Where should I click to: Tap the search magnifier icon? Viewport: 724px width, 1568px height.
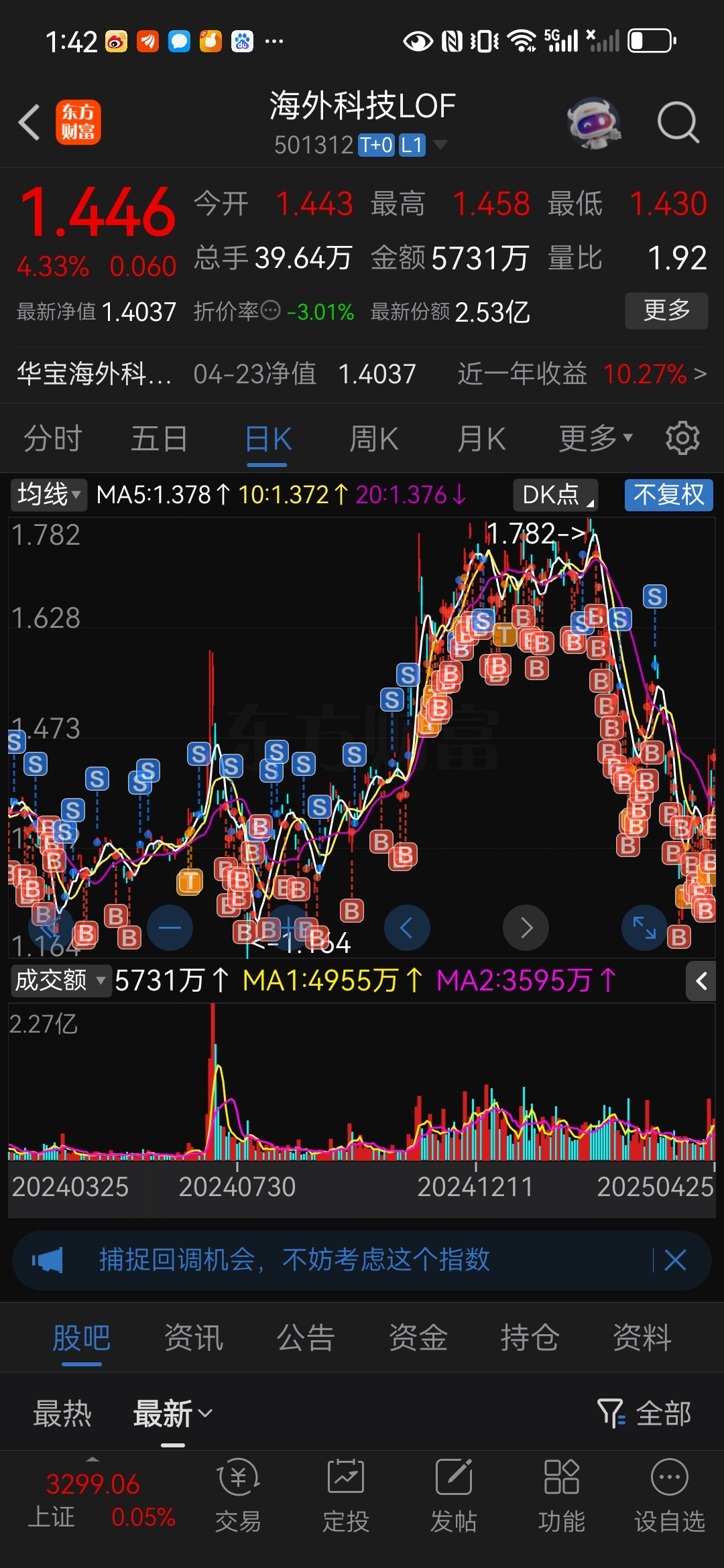(678, 122)
